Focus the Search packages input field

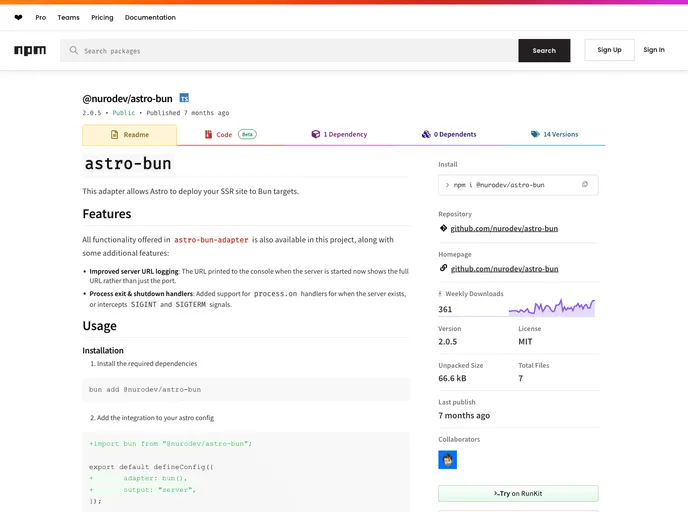289,50
